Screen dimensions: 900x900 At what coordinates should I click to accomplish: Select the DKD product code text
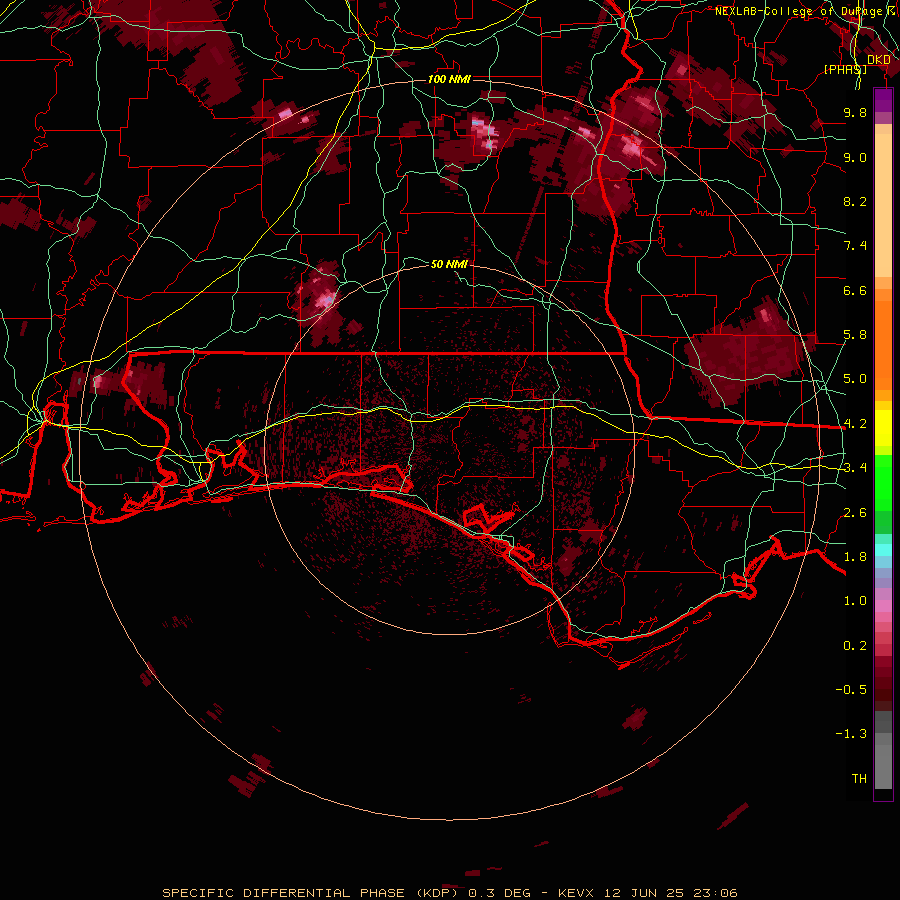(879, 60)
